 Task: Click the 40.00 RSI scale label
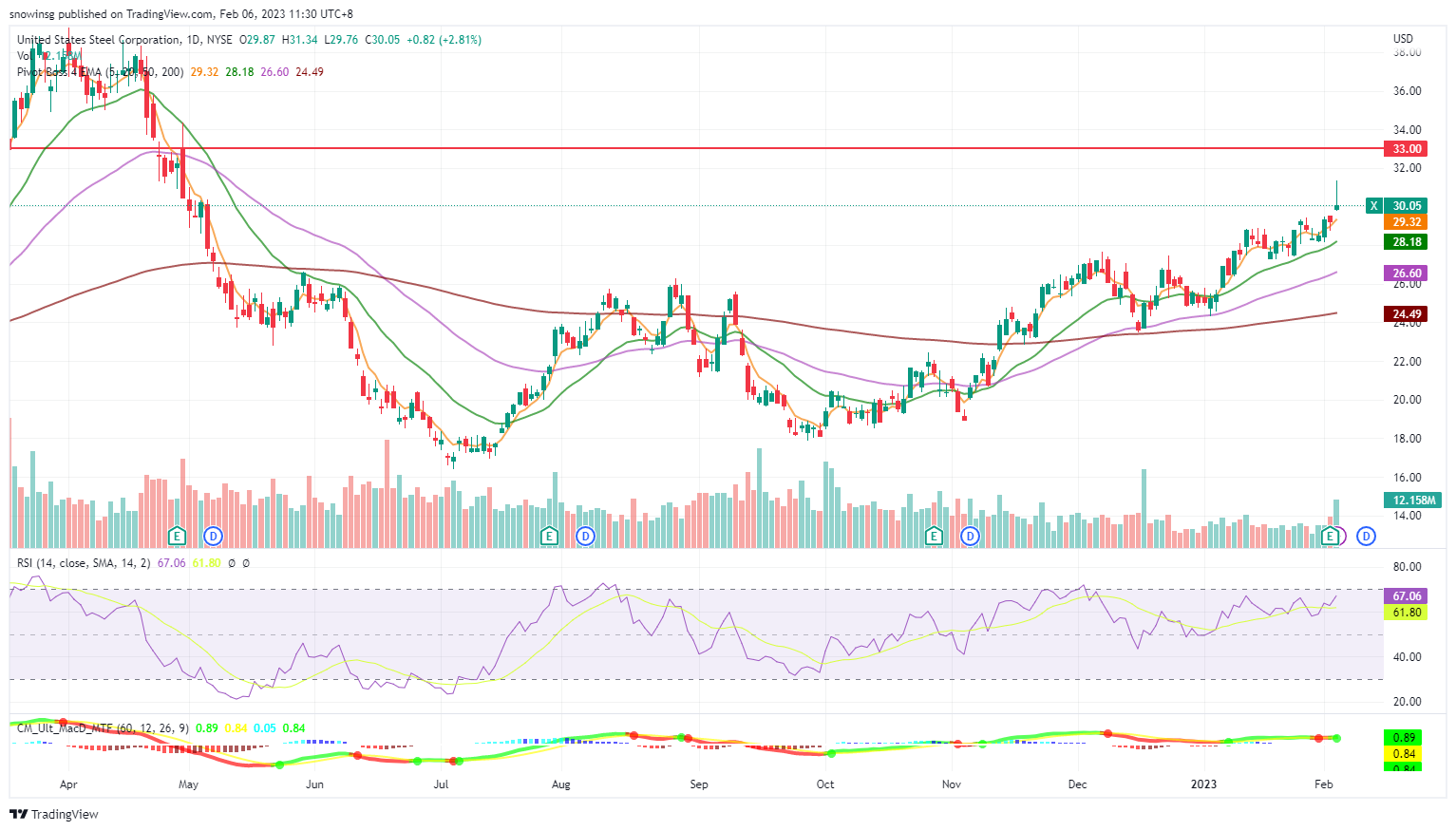[x=1407, y=657]
